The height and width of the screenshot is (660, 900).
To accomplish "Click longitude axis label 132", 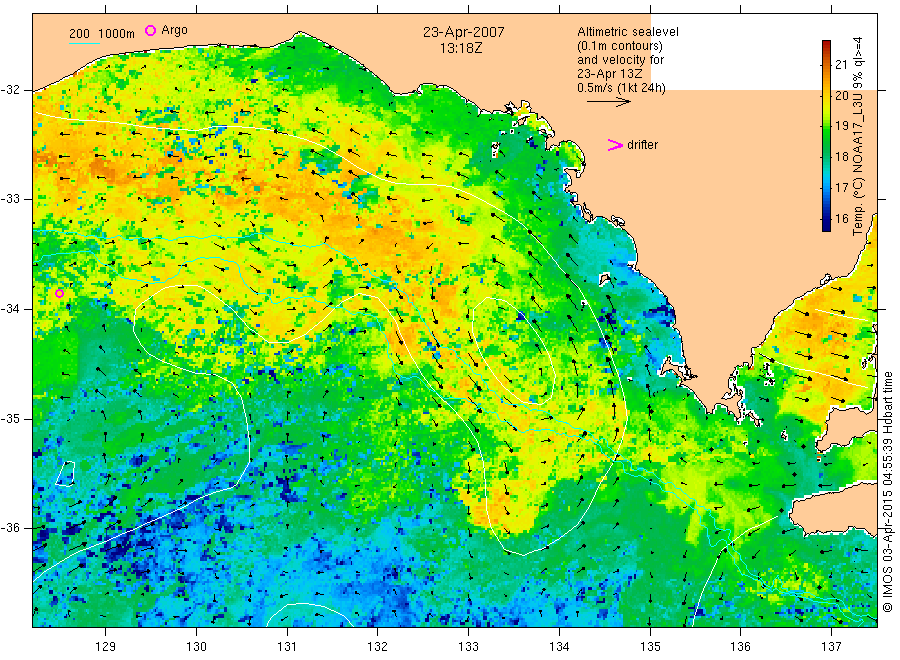I will 378,646.
